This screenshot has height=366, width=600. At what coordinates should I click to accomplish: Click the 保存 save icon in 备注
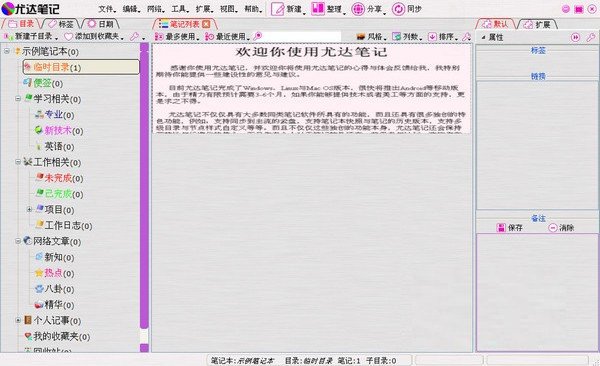(501, 228)
